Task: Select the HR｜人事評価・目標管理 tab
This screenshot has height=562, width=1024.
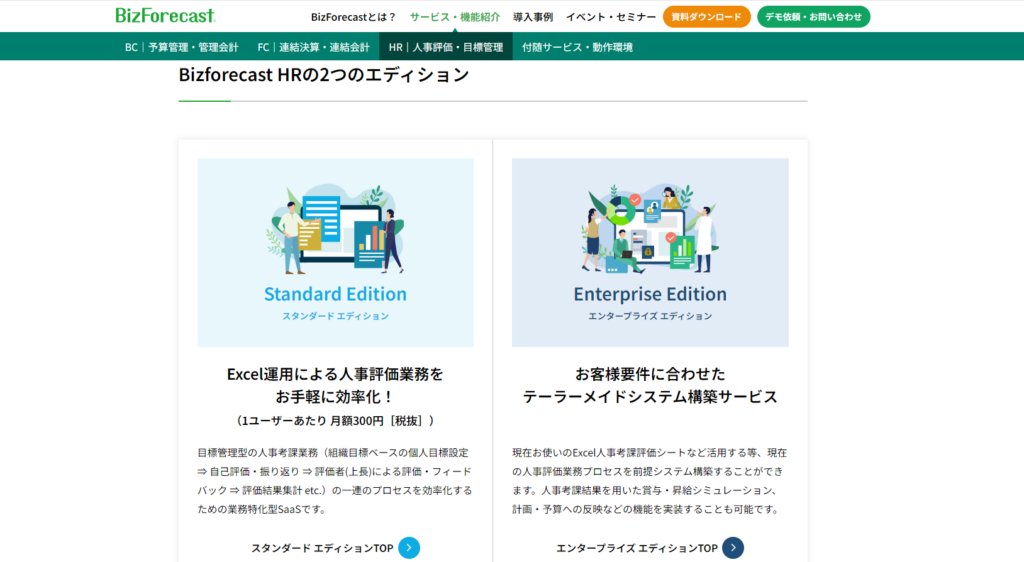Action: pos(446,47)
